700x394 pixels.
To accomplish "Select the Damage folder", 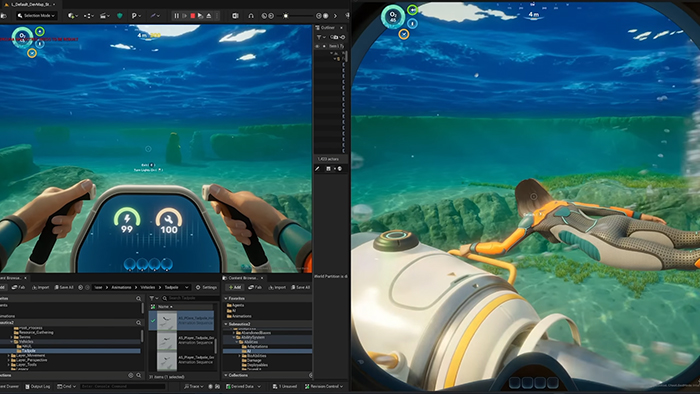I will pos(252,360).
